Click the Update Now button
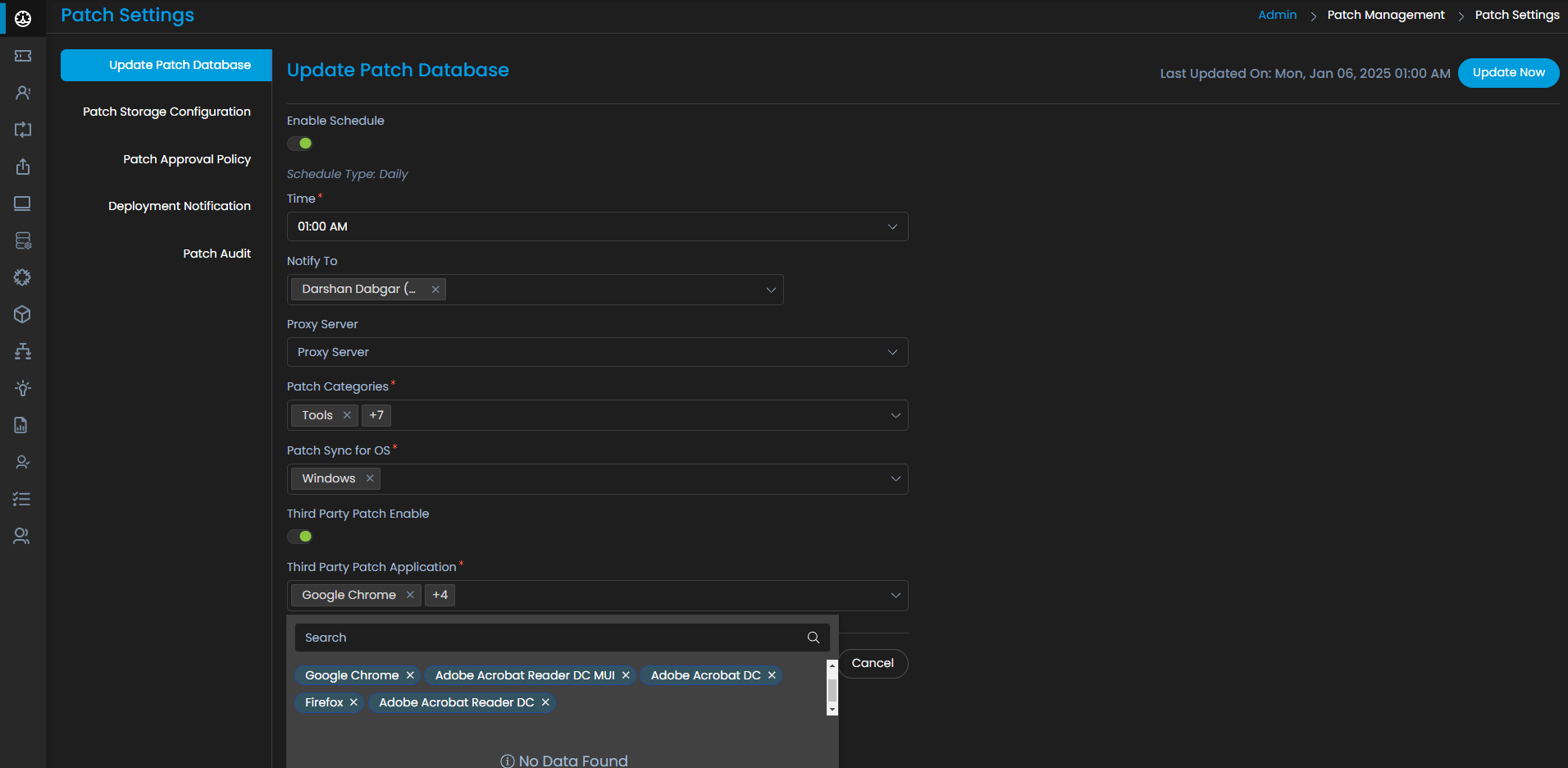 (x=1508, y=72)
